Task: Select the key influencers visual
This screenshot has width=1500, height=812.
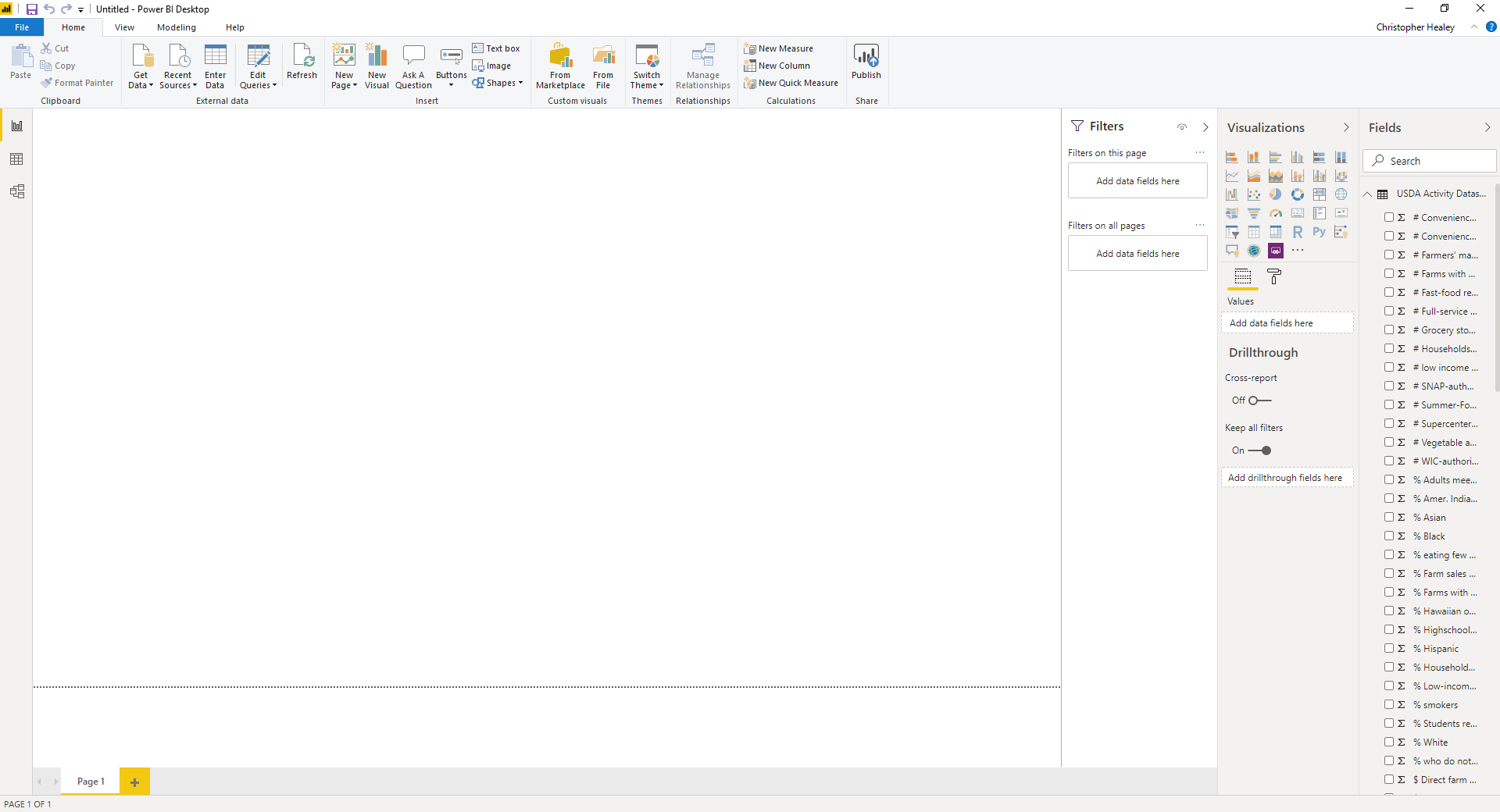Action: pyautogui.click(x=1341, y=232)
